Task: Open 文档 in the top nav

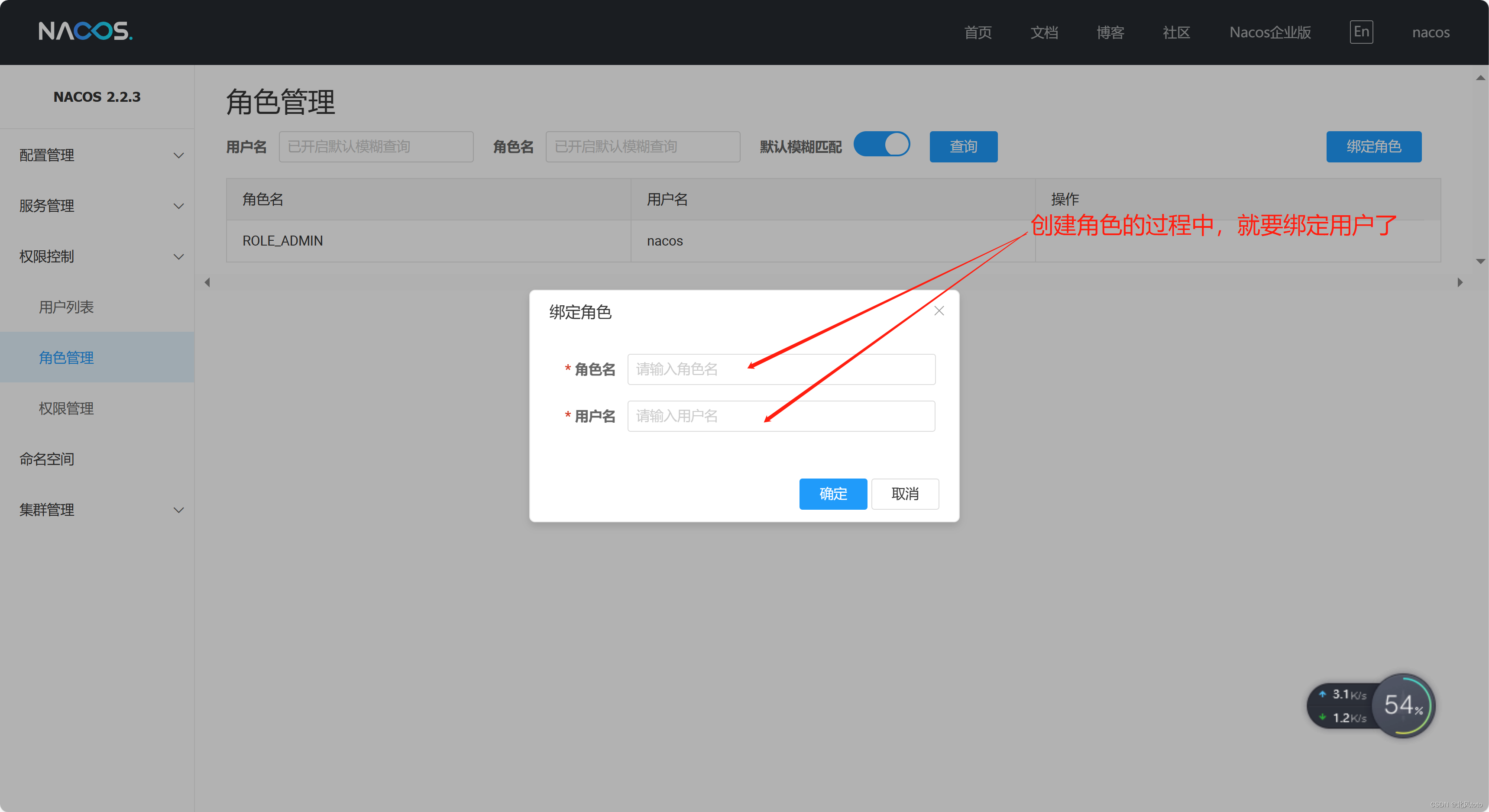Action: [1044, 32]
